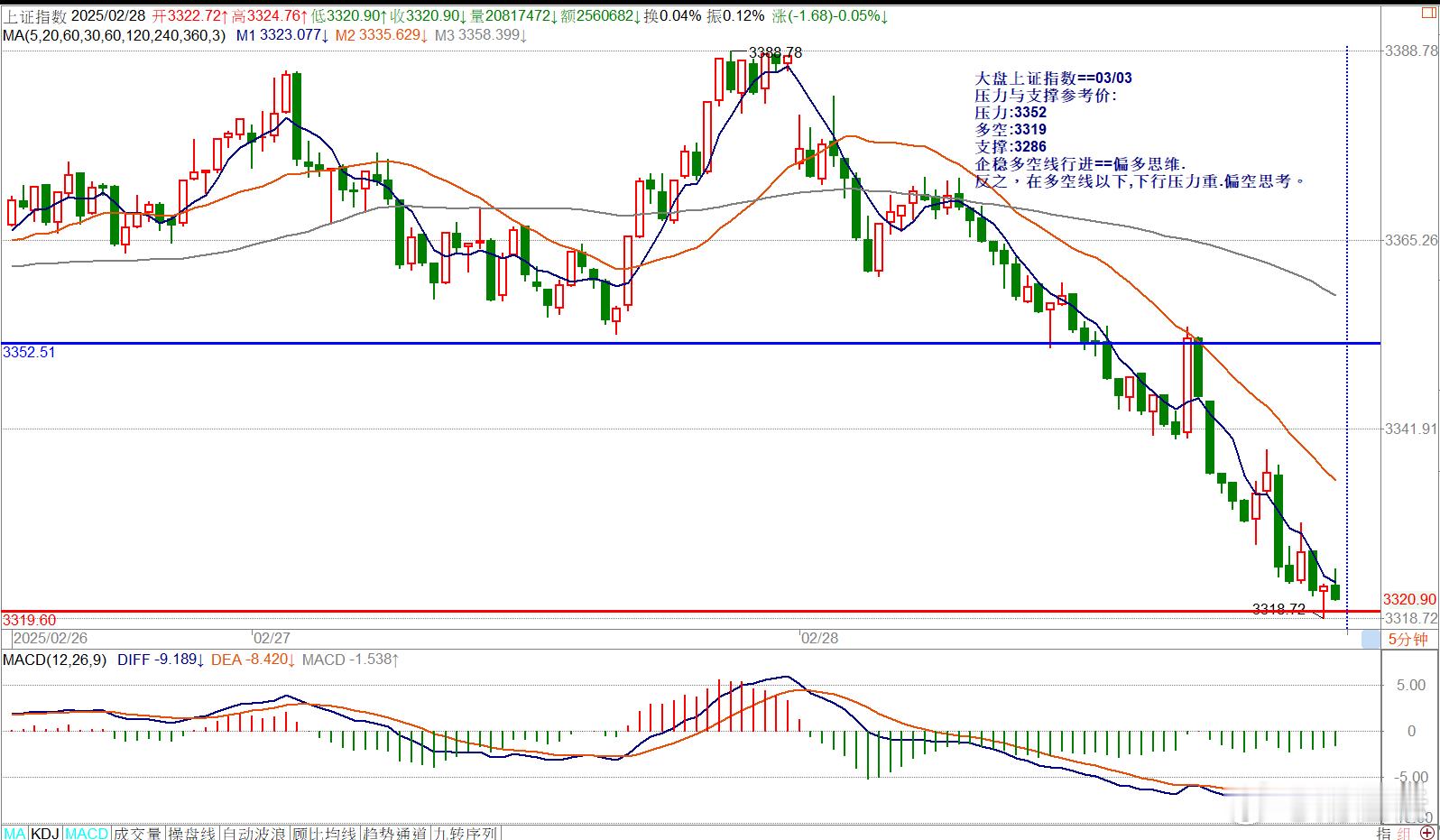Image resolution: width=1440 pixels, height=840 pixels.
Task: Switch to the MA indicator tab
Action: 14,833
